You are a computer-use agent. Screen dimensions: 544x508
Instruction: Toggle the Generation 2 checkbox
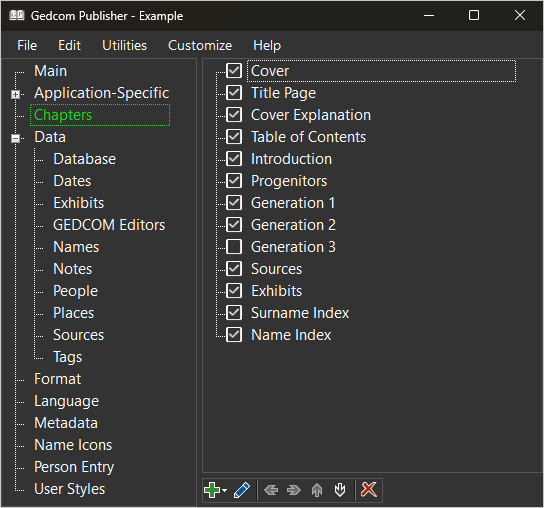pyautogui.click(x=234, y=225)
